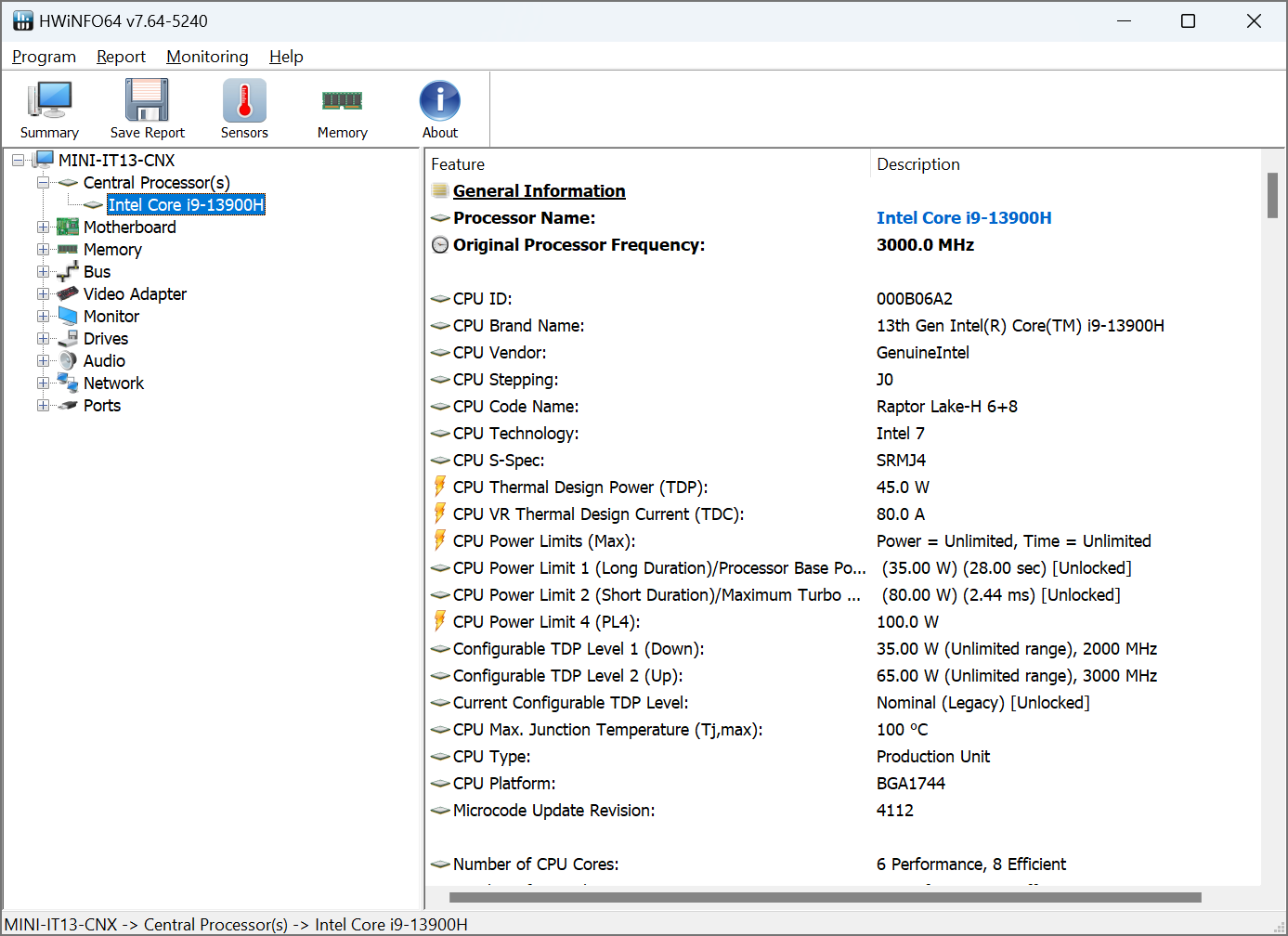
Task: Select the CPU Platform row
Action: tap(843, 783)
